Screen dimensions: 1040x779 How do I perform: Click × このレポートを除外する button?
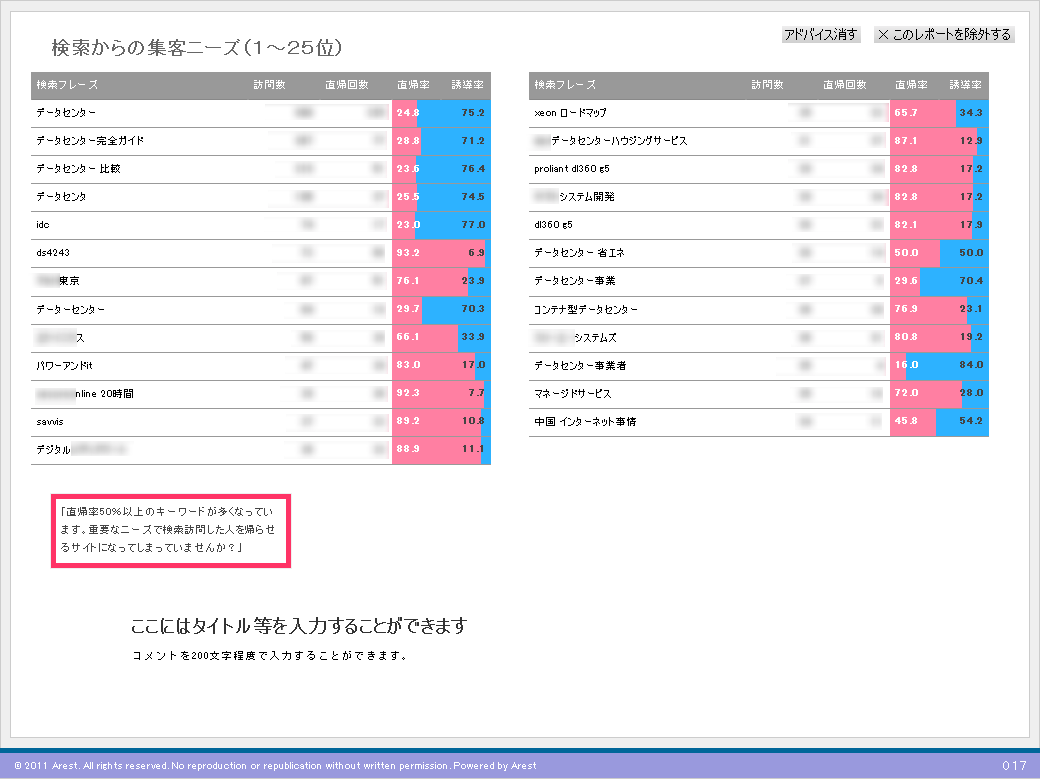click(944, 35)
